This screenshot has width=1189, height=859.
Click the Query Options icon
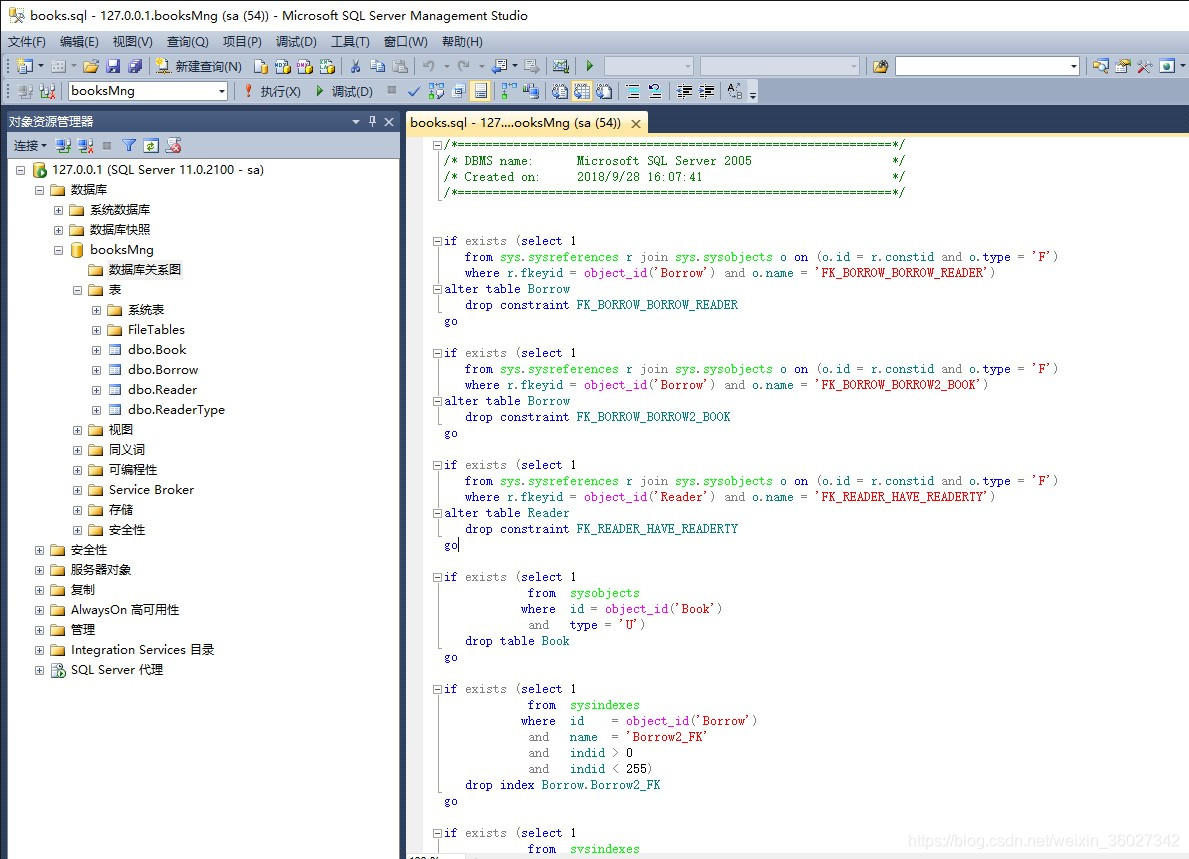tap(458, 92)
